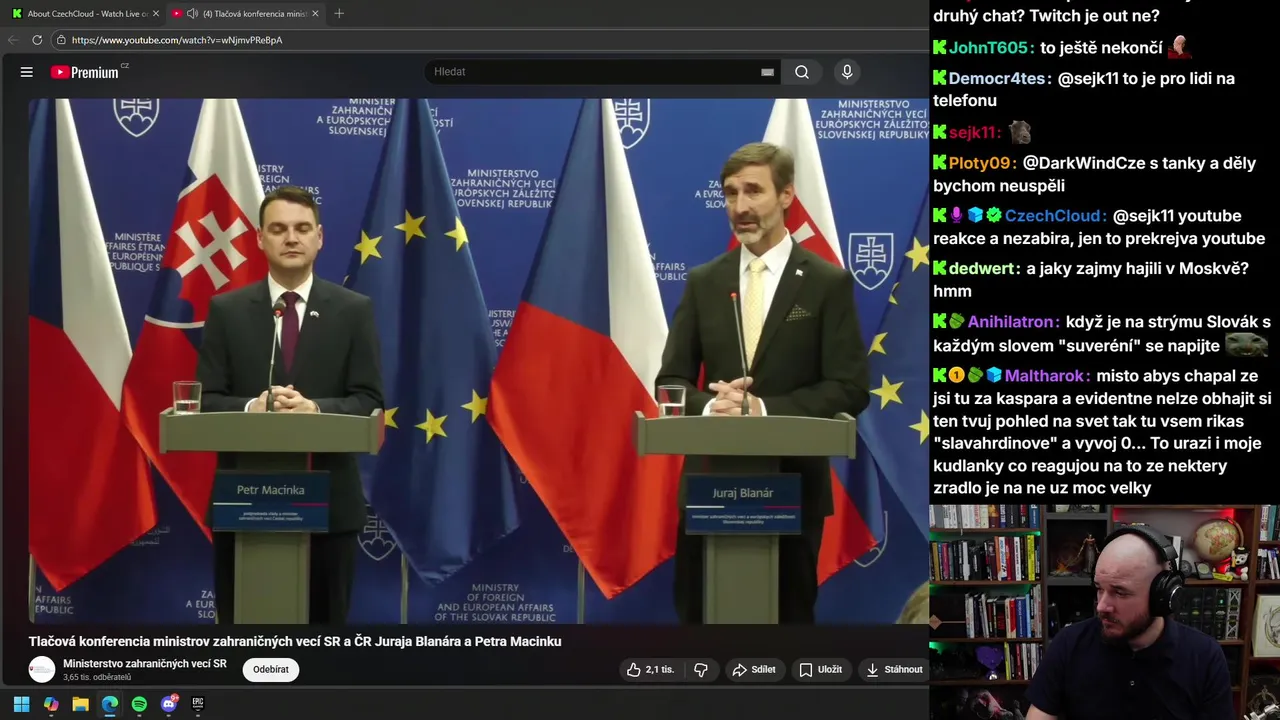Mute the tab via its speaker icon
1280x720 pixels.
[192, 14]
